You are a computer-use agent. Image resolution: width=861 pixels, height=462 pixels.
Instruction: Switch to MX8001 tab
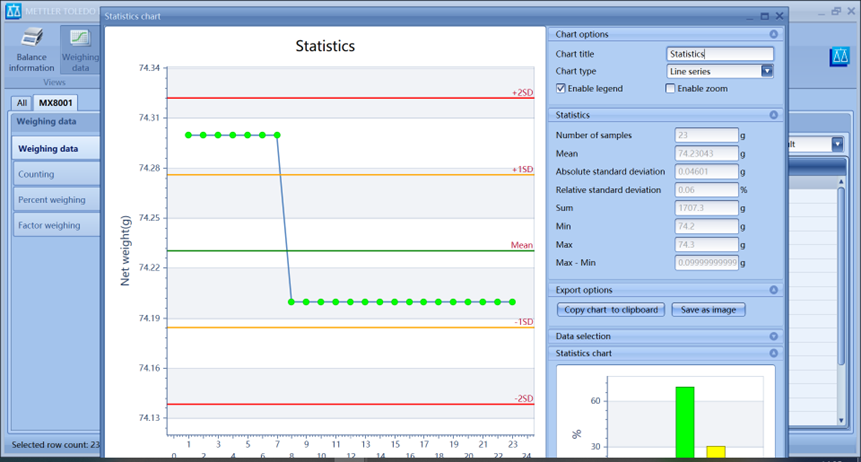click(x=55, y=103)
